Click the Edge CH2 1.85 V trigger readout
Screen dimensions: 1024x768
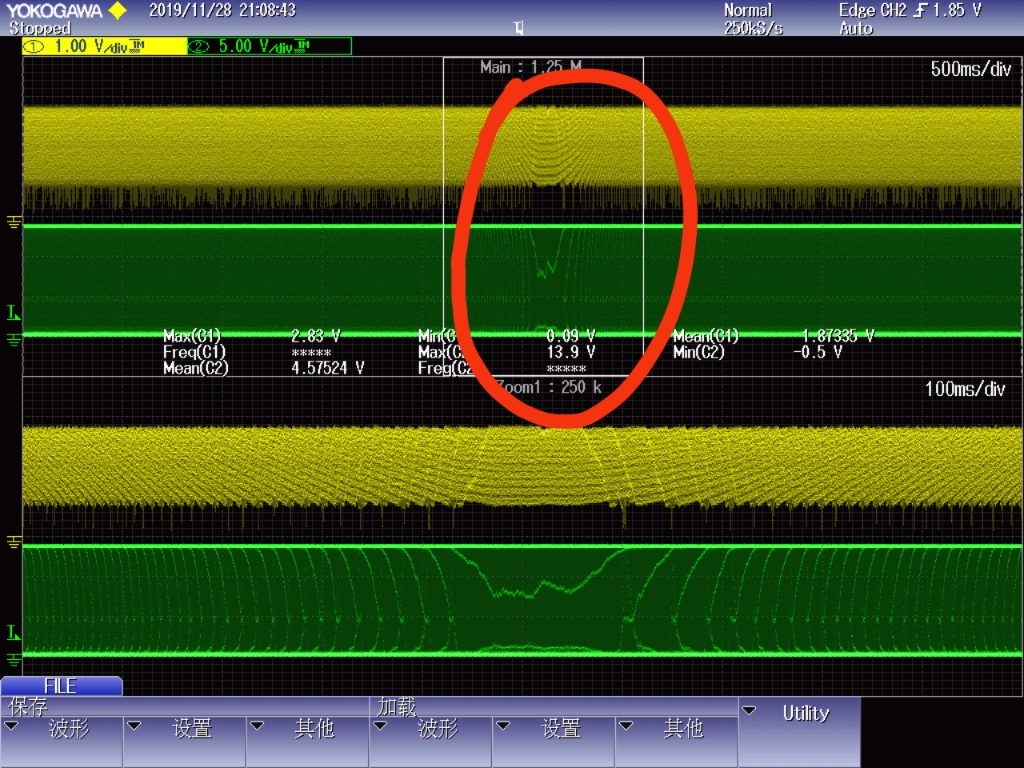pos(910,10)
